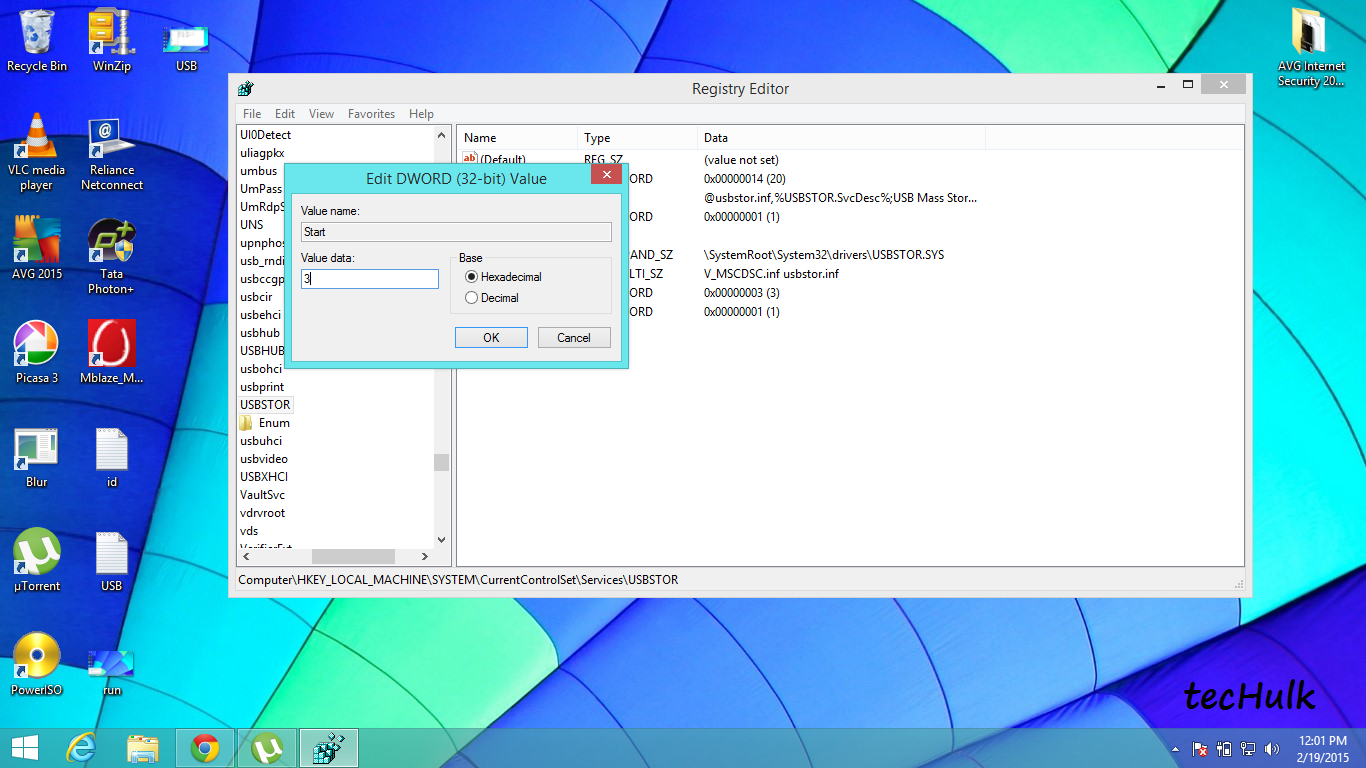Select the Registry Editor taskbar icon
The height and width of the screenshot is (768, 1366).
[329, 747]
